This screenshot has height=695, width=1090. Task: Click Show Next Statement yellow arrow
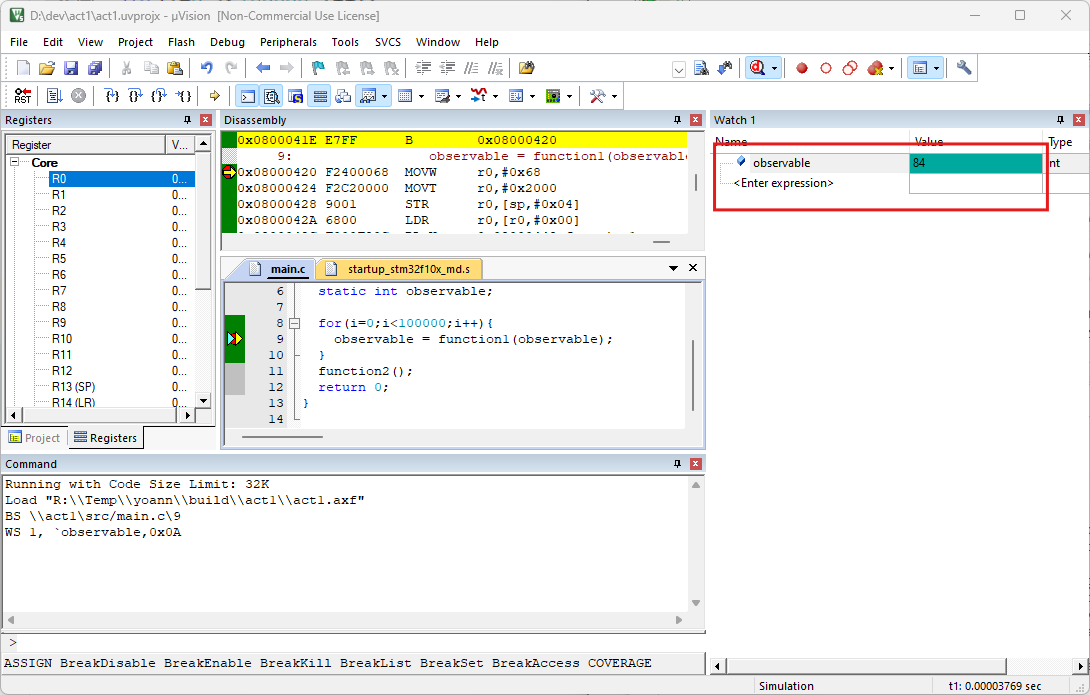point(214,96)
